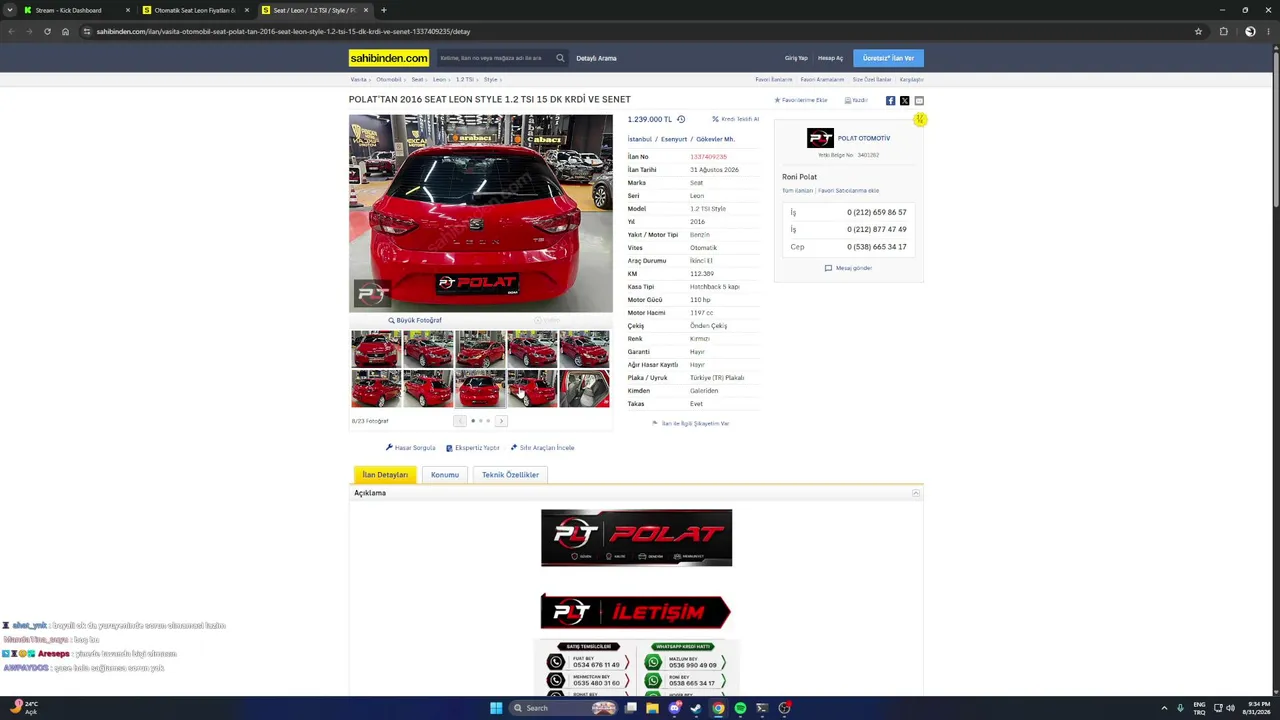Click Hasar Sorgula link

411,448
